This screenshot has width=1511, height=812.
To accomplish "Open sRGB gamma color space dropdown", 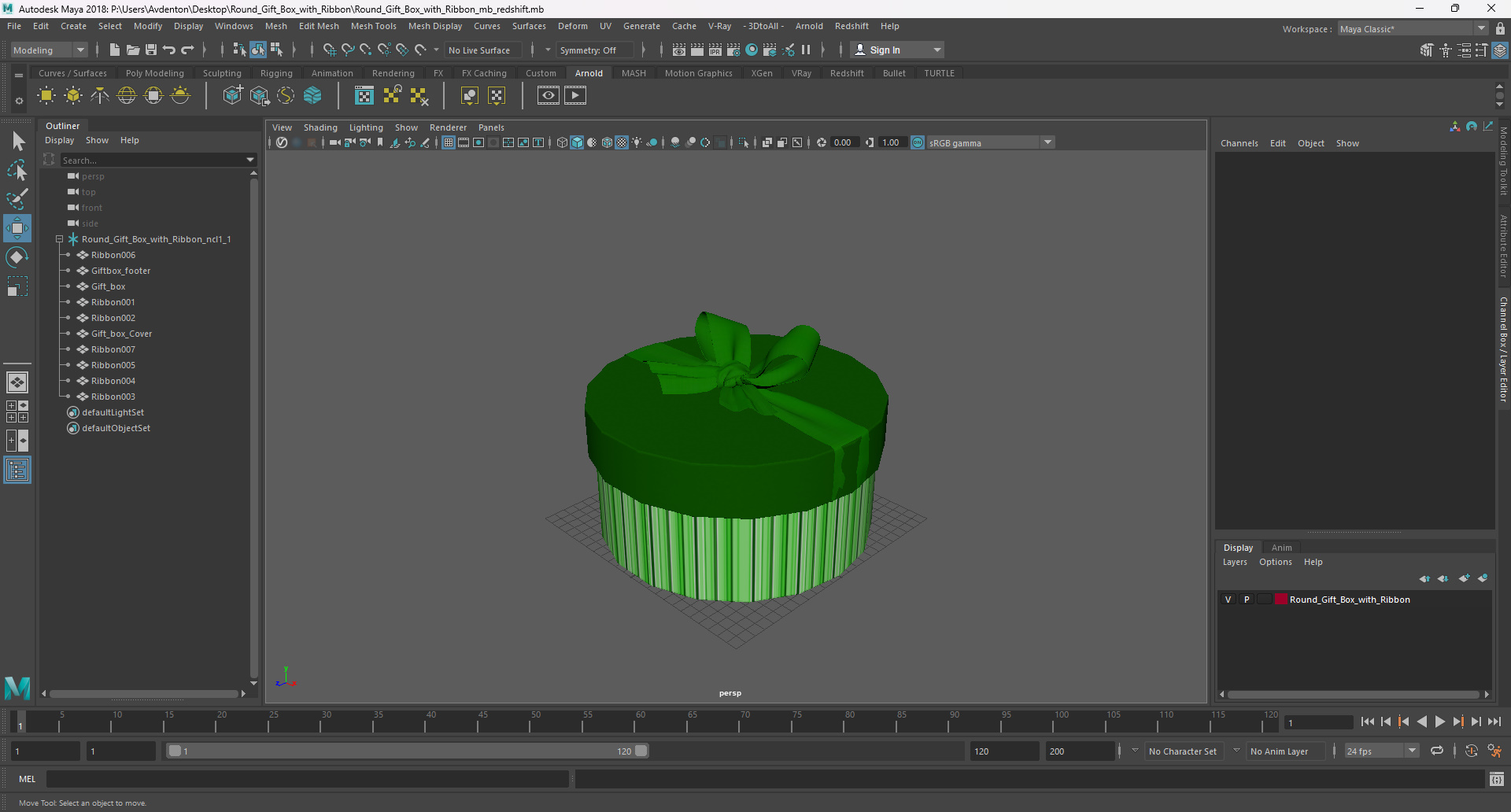I will (1047, 142).
